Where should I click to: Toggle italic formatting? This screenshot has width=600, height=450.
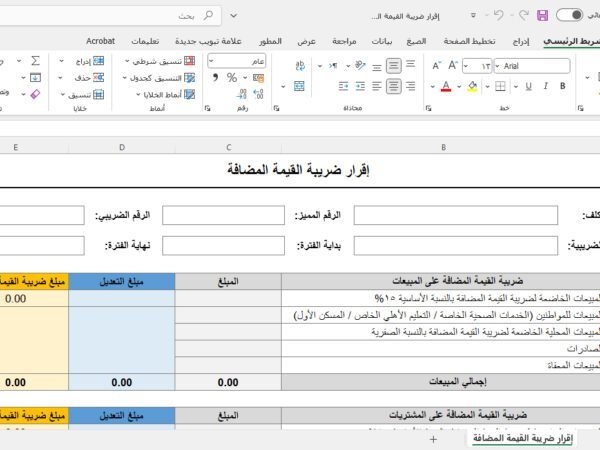546,86
